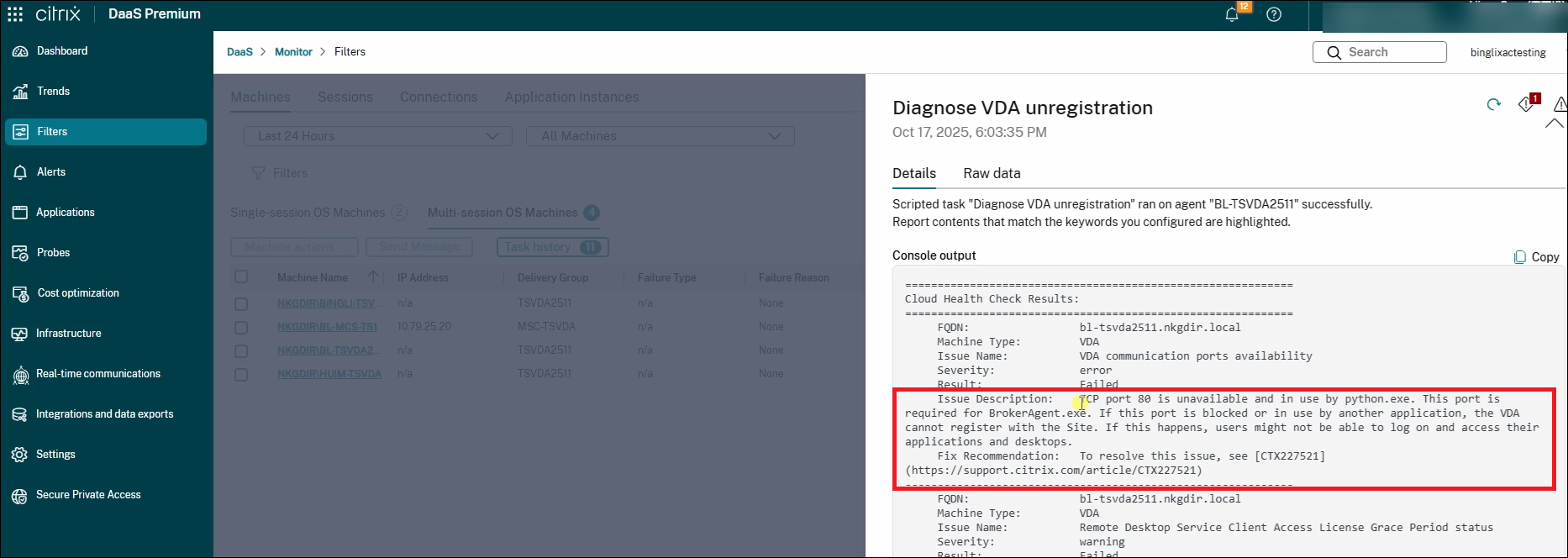This screenshot has width=1568, height=558.
Task: Switch to the Connections tab
Action: tap(439, 97)
